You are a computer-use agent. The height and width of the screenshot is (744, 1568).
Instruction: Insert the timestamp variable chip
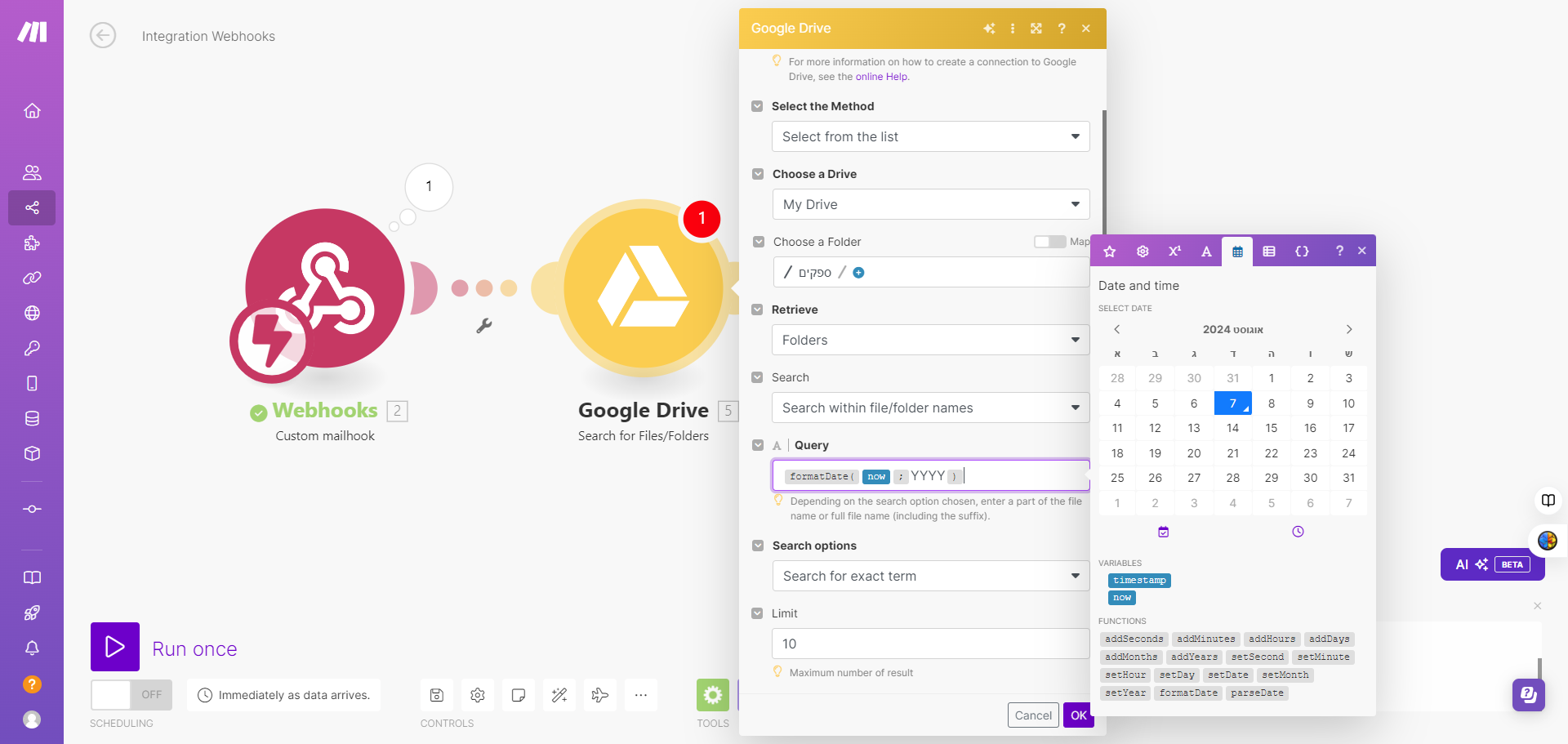pyautogui.click(x=1139, y=581)
